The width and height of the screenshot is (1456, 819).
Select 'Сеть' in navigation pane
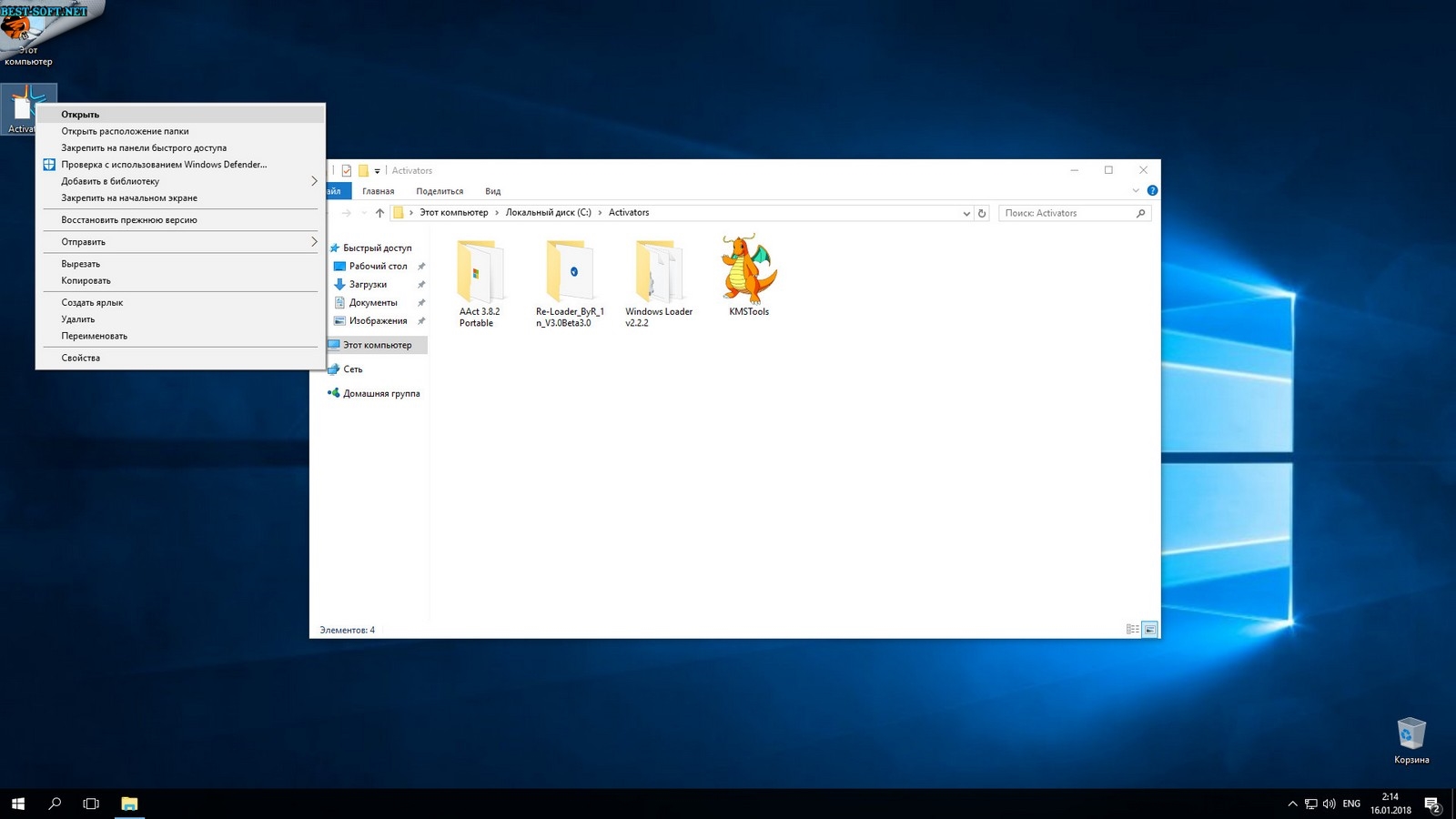tap(352, 369)
